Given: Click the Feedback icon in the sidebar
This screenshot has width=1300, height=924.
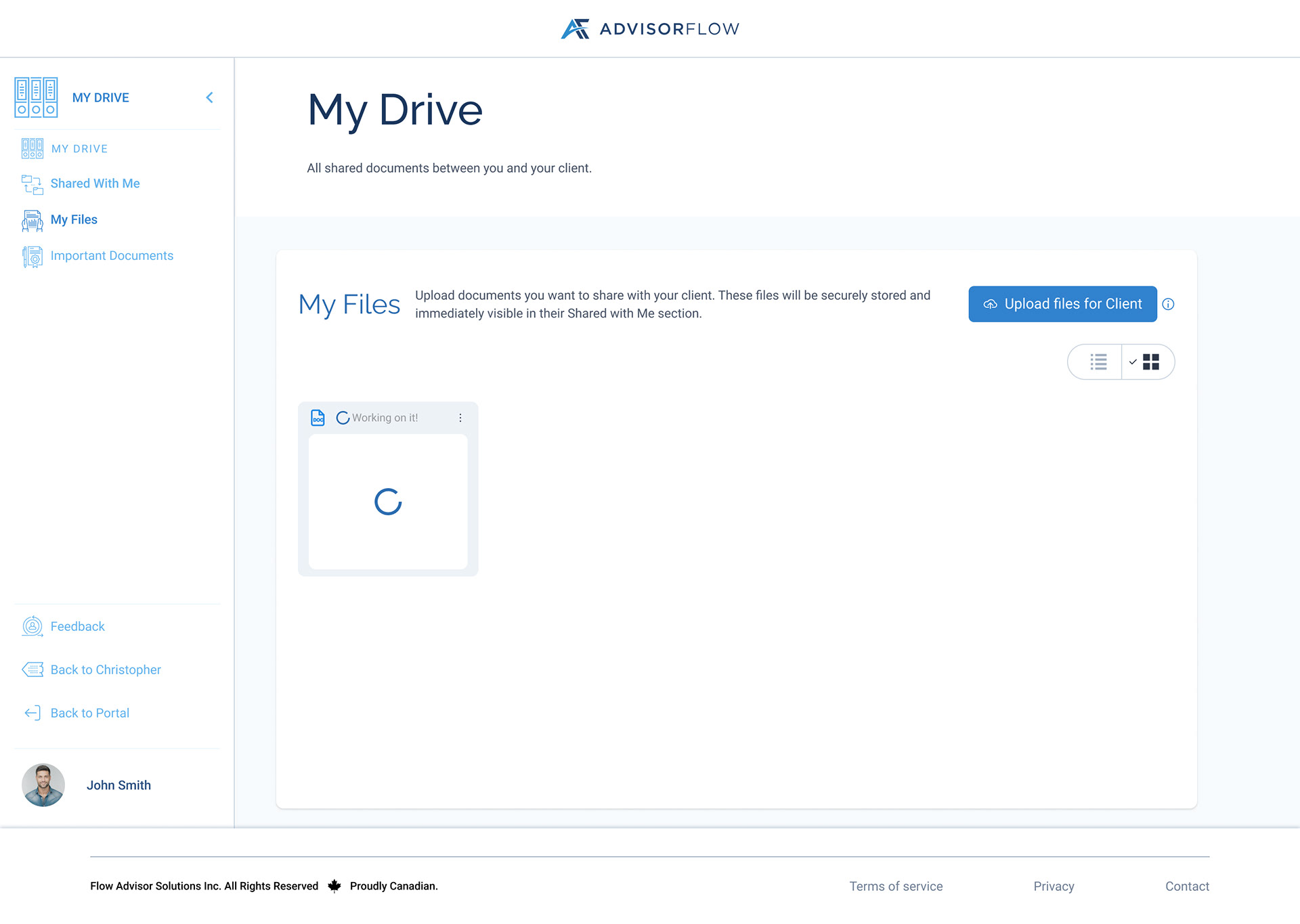Looking at the screenshot, I should click(32, 626).
